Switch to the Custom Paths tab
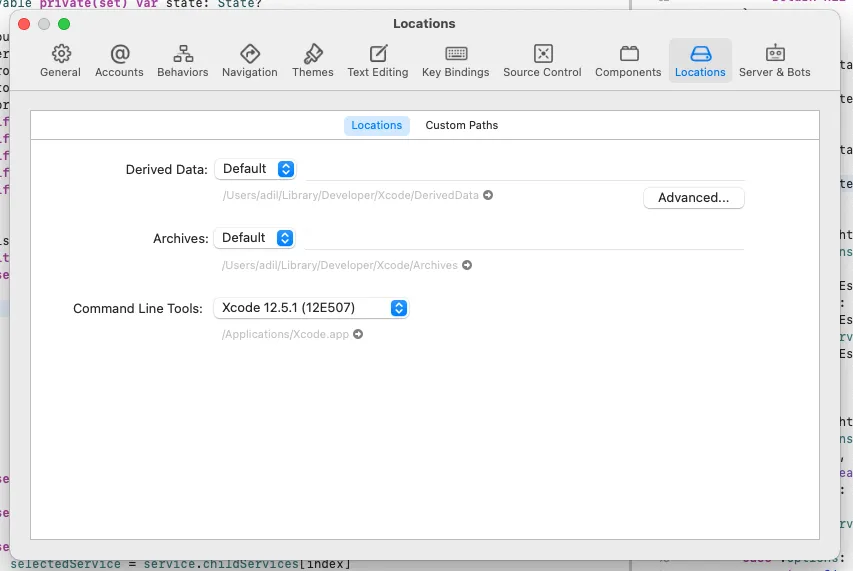Viewport: 853px width, 571px height. click(x=461, y=125)
